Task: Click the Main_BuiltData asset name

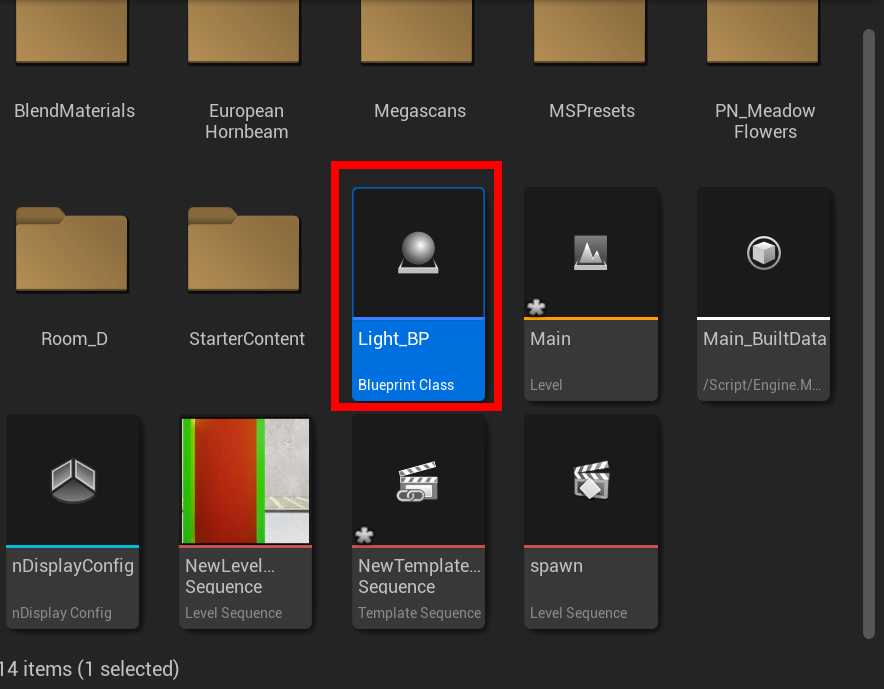Action: [764, 339]
